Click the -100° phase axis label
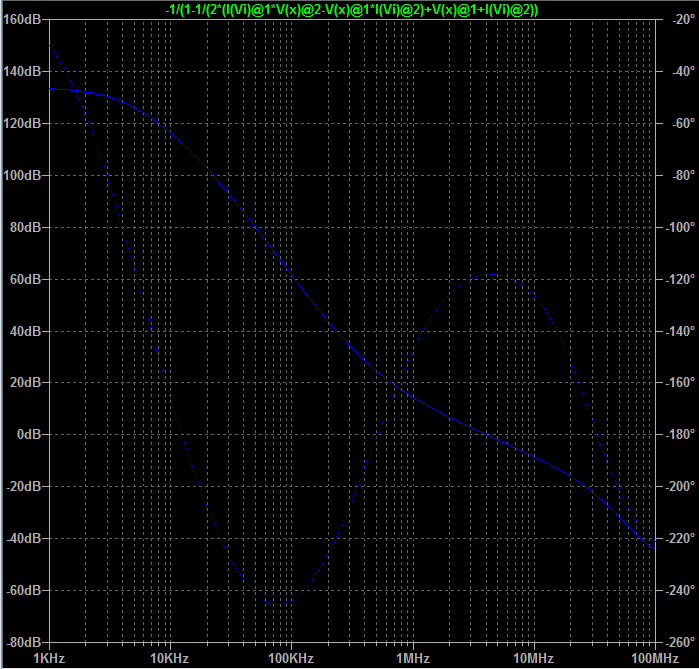The height and width of the screenshot is (669, 699). 680,227
